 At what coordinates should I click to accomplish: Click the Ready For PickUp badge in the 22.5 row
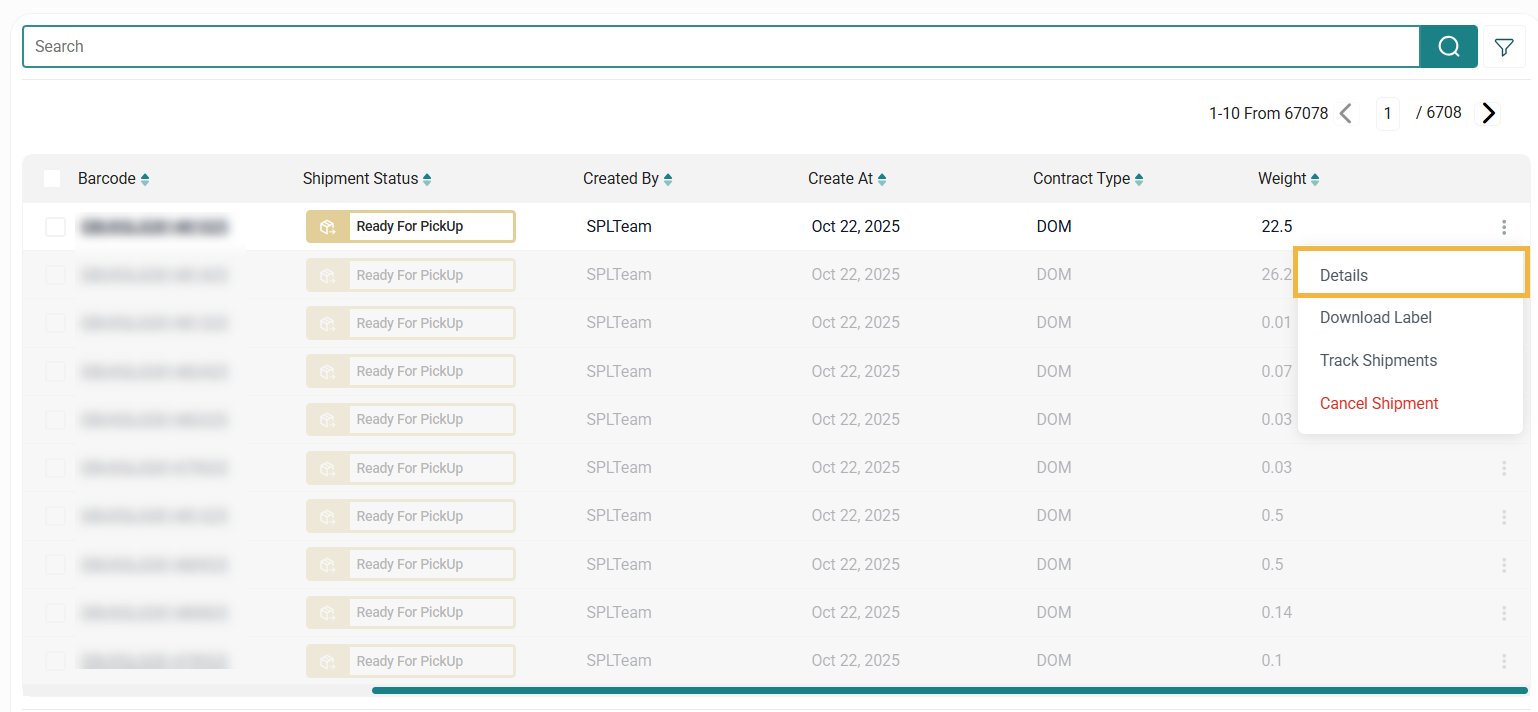(411, 227)
